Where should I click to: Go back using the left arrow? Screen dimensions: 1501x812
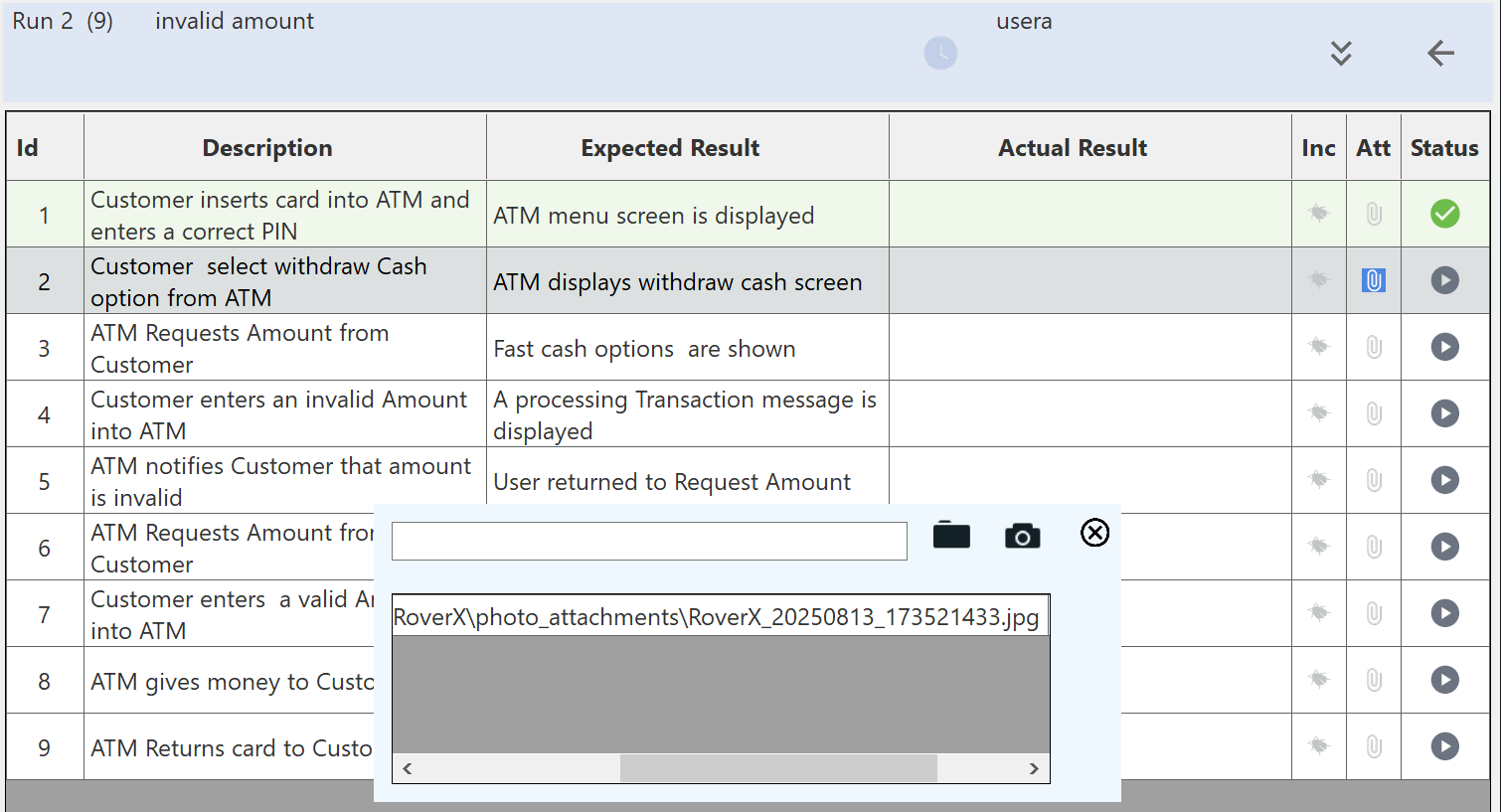[1440, 53]
